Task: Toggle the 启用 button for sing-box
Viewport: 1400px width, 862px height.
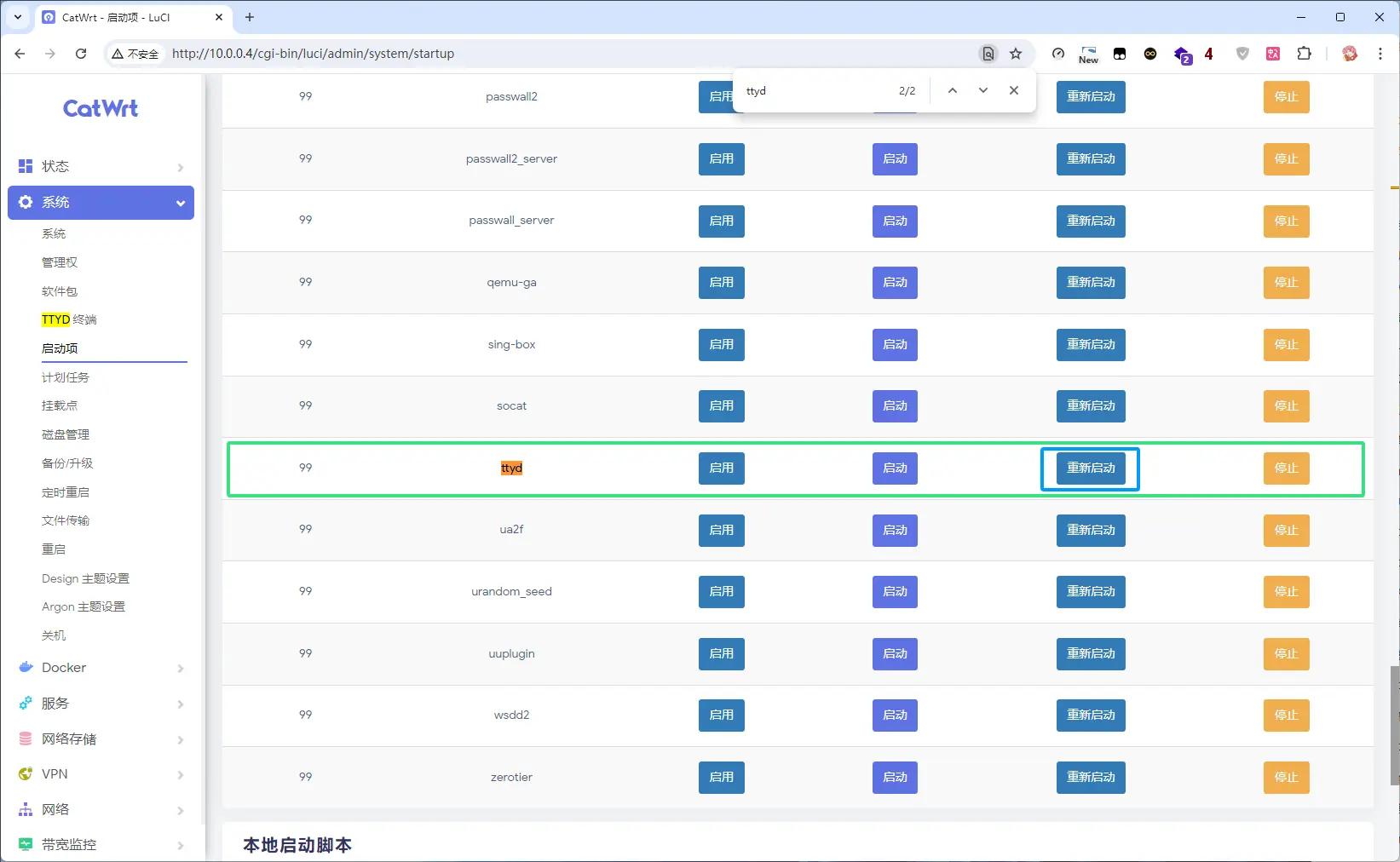Action: pyautogui.click(x=722, y=344)
